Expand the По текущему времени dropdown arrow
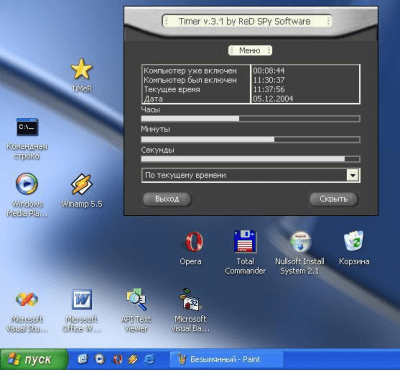This screenshot has width=400, height=370. (353, 175)
